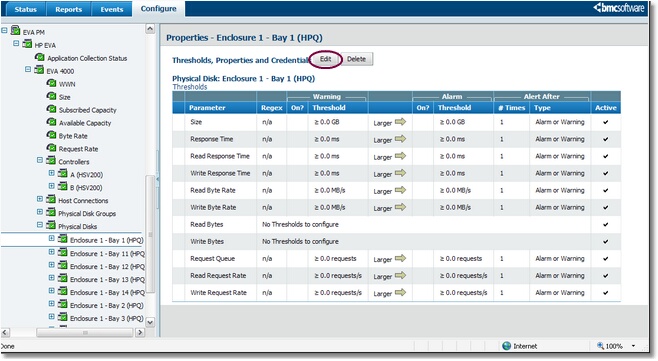The height and width of the screenshot is (361, 658).
Task: Click tree horizontal scrollbar right arrow
Action: click(x=140, y=332)
